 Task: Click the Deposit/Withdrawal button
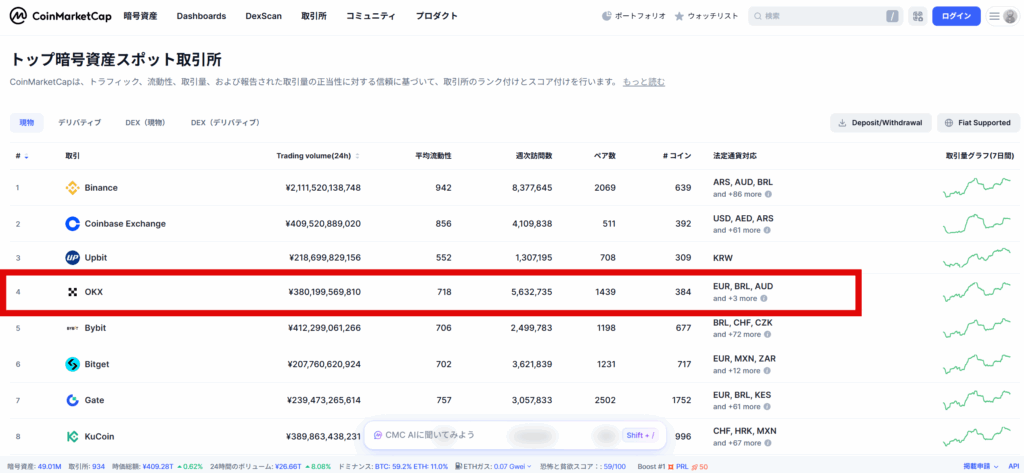point(880,123)
